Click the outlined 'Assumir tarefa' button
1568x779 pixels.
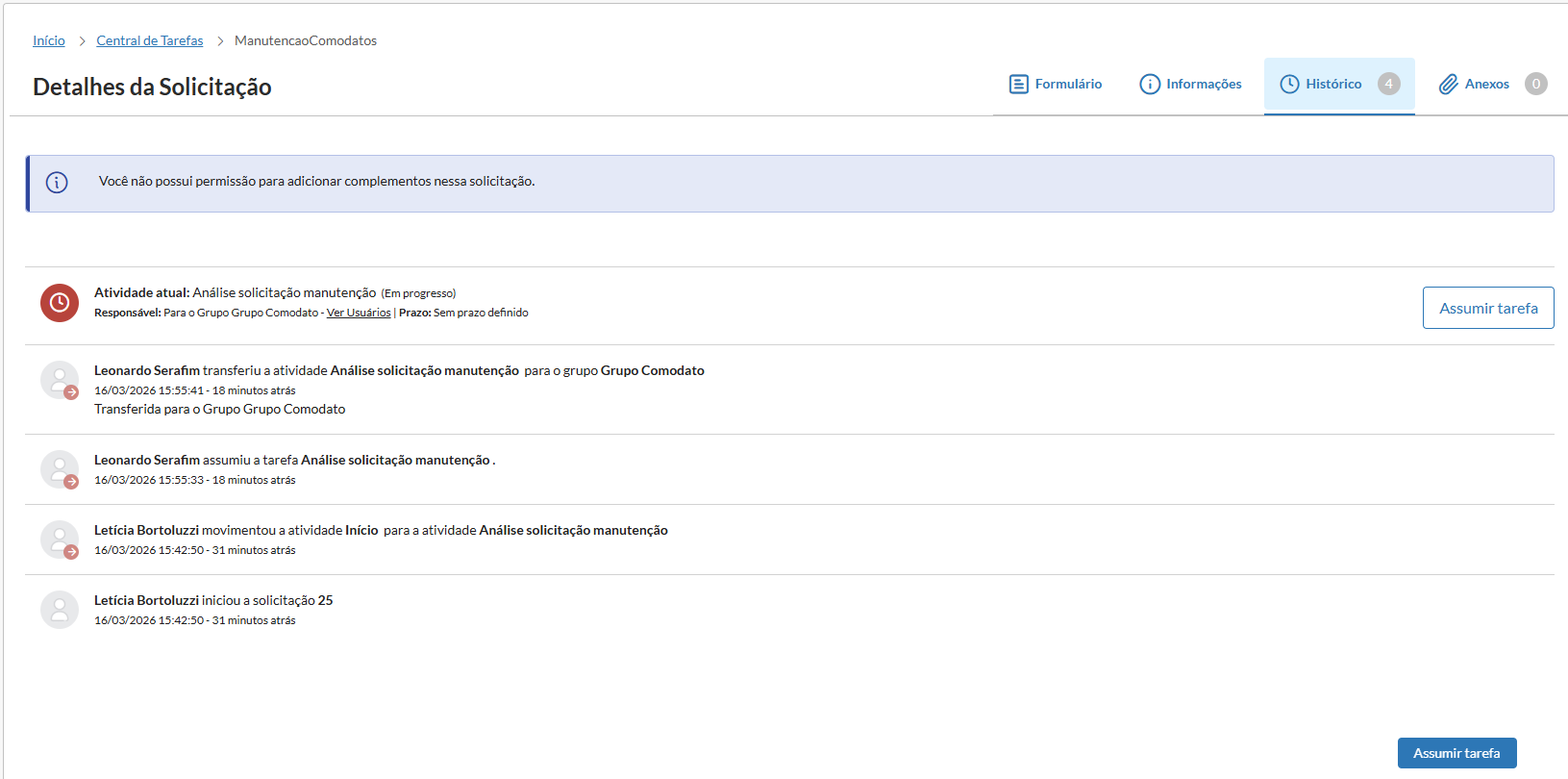[x=1487, y=308]
